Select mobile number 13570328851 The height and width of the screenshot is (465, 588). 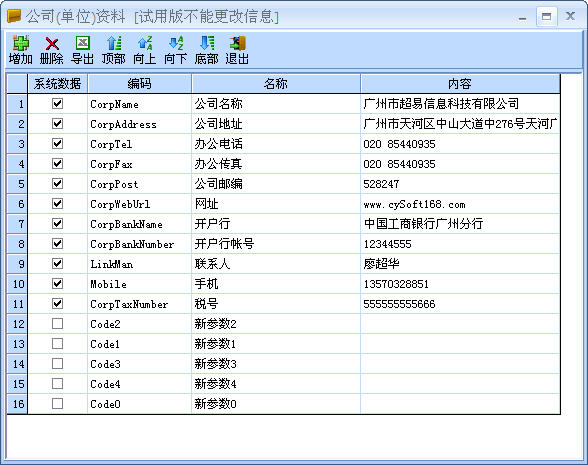[x=460, y=284]
